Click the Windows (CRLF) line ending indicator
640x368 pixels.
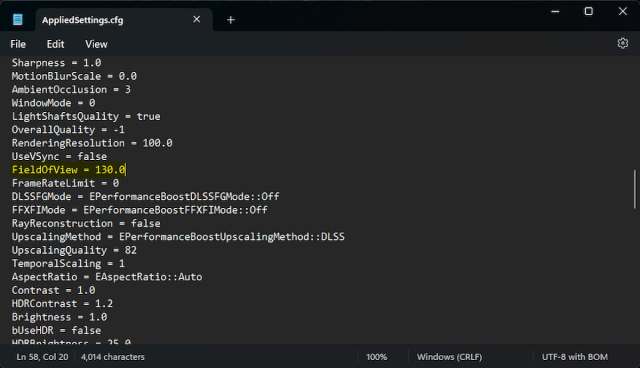coord(449,357)
